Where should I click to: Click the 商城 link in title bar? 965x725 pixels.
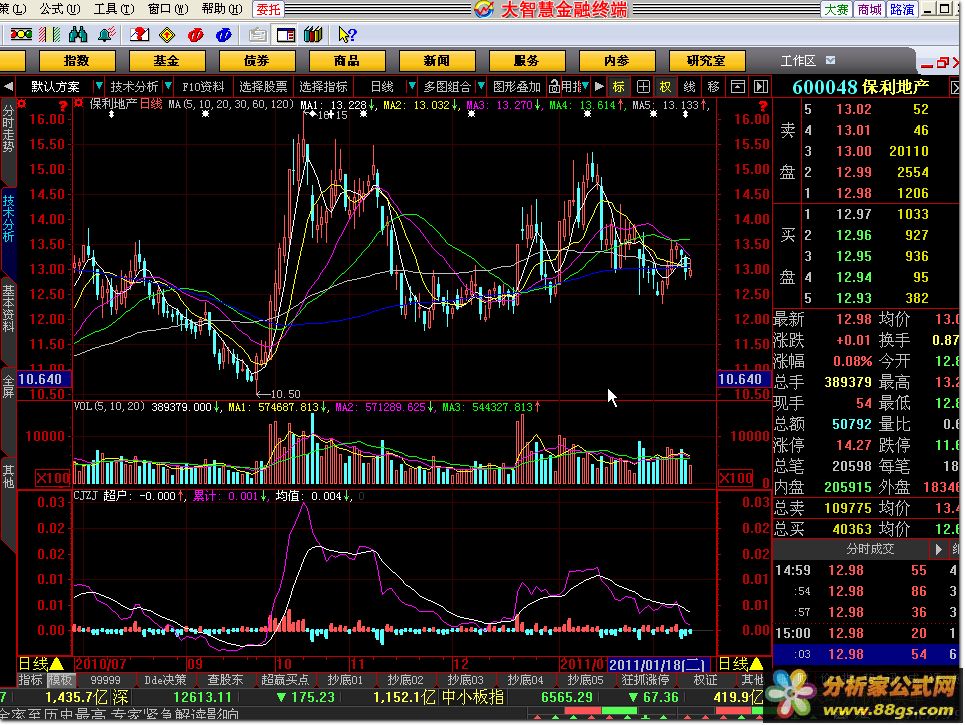[x=870, y=9]
